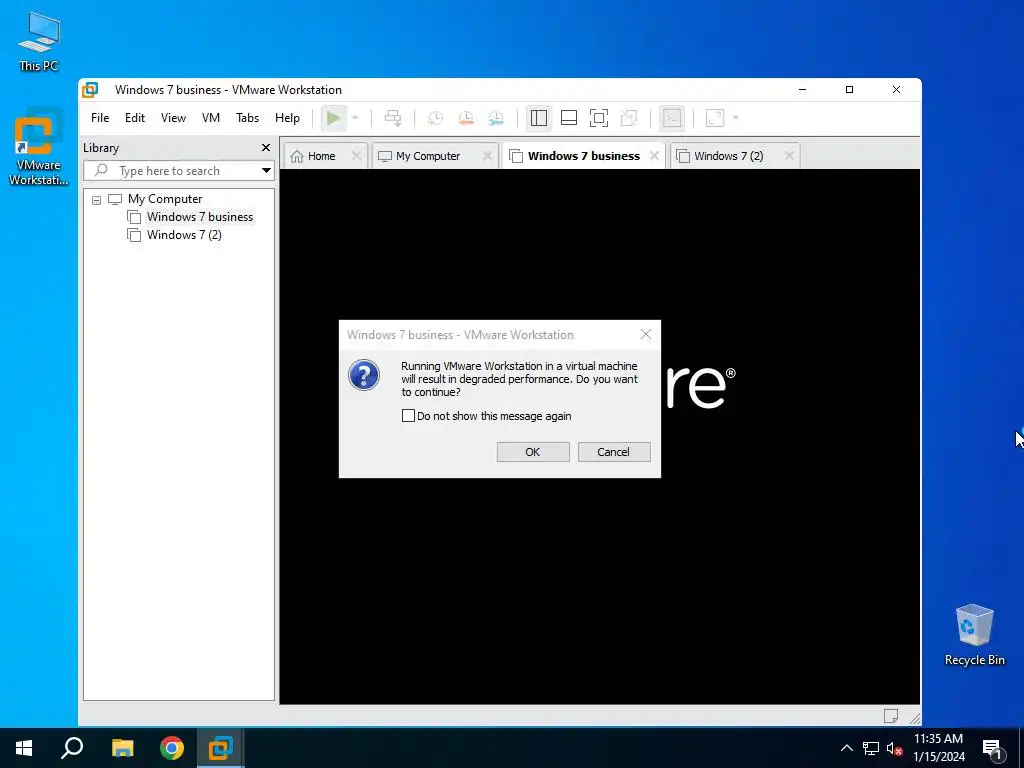The height and width of the screenshot is (768, 1024).
Task: Select My Computer in the Library tree
Action: coord(165,199)
